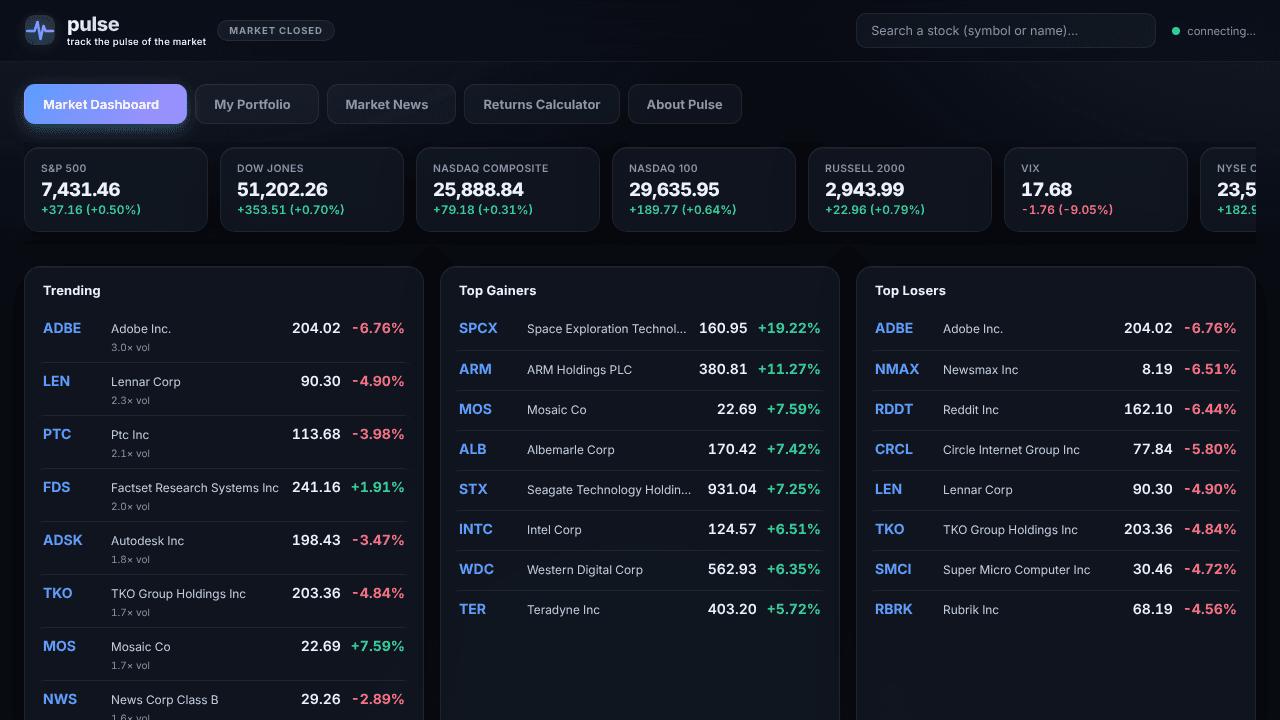Image resolution: width=1280 pixels, height=720 pixels.
Task: Focus the stock search field
Action: (x=1006, y=31)
